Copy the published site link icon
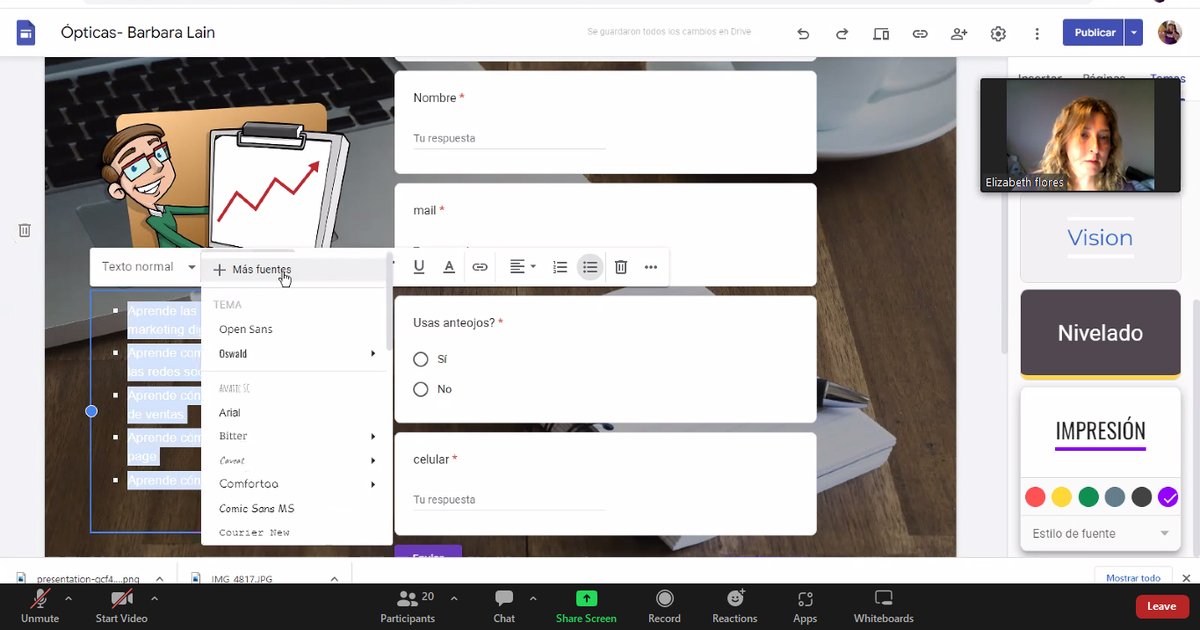The width and height of the screenshot is (1200, 630). tap(920, 33)
